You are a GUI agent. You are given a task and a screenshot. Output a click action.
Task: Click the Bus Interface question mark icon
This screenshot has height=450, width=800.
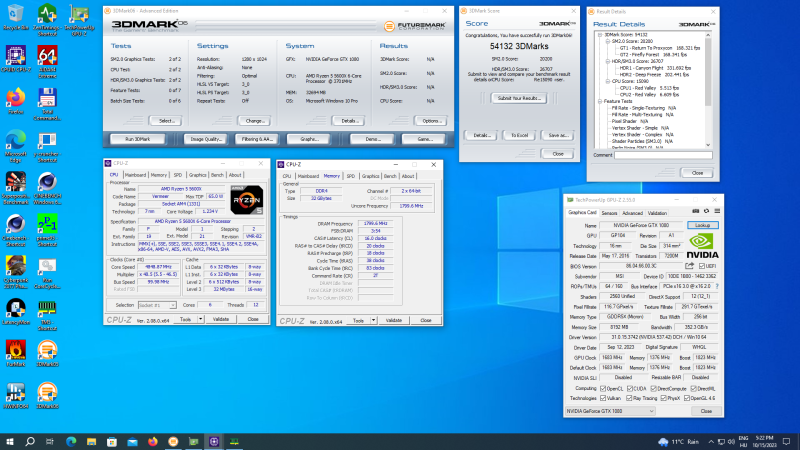coord(717,286)
